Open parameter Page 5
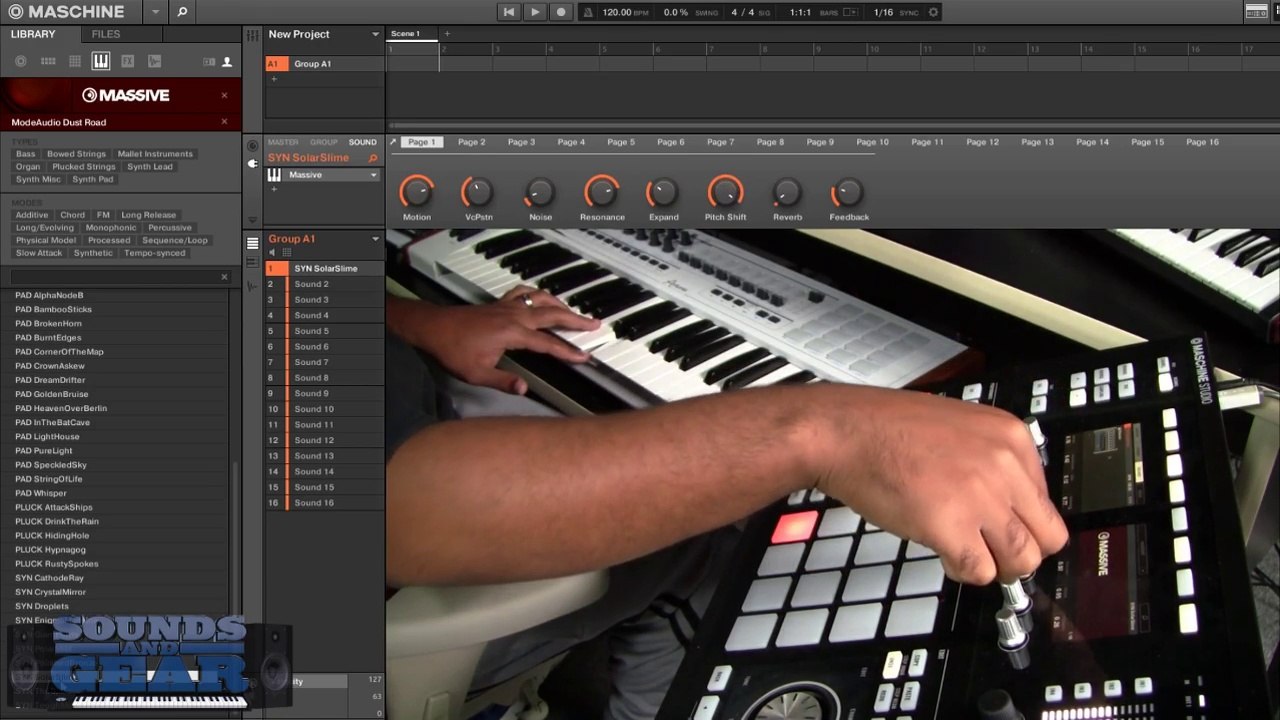1280x720 pixels. pos(621,142)
